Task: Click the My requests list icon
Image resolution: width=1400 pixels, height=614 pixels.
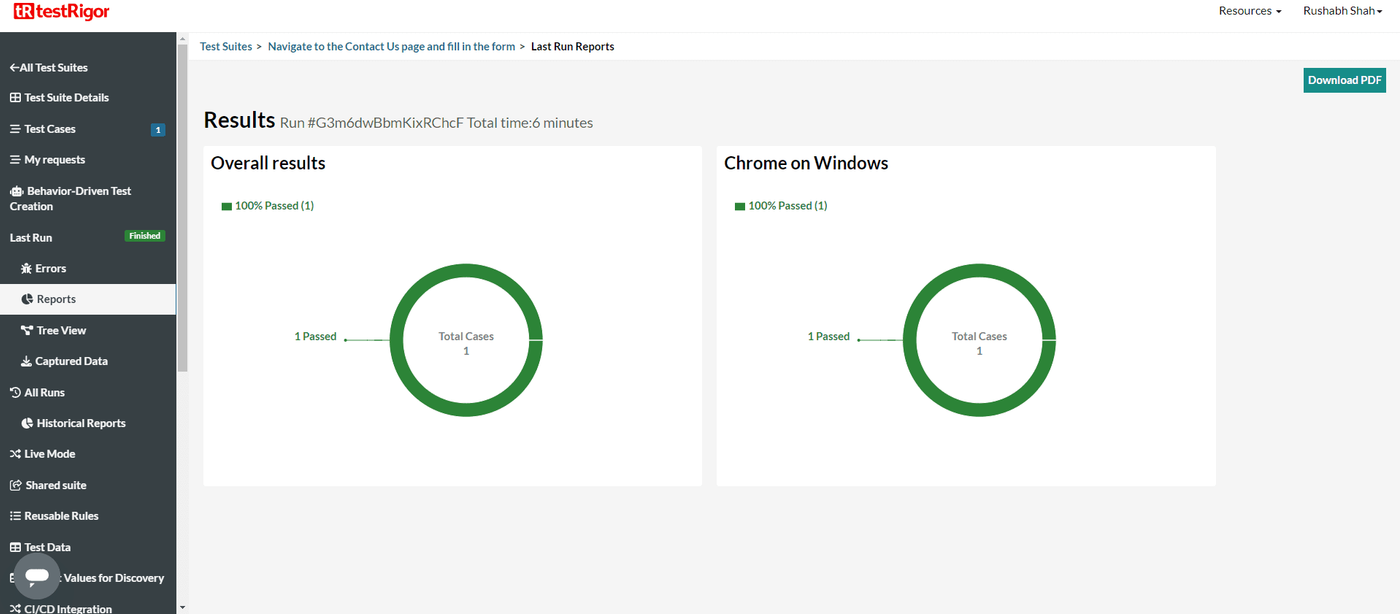Action: tap(15, 160)
